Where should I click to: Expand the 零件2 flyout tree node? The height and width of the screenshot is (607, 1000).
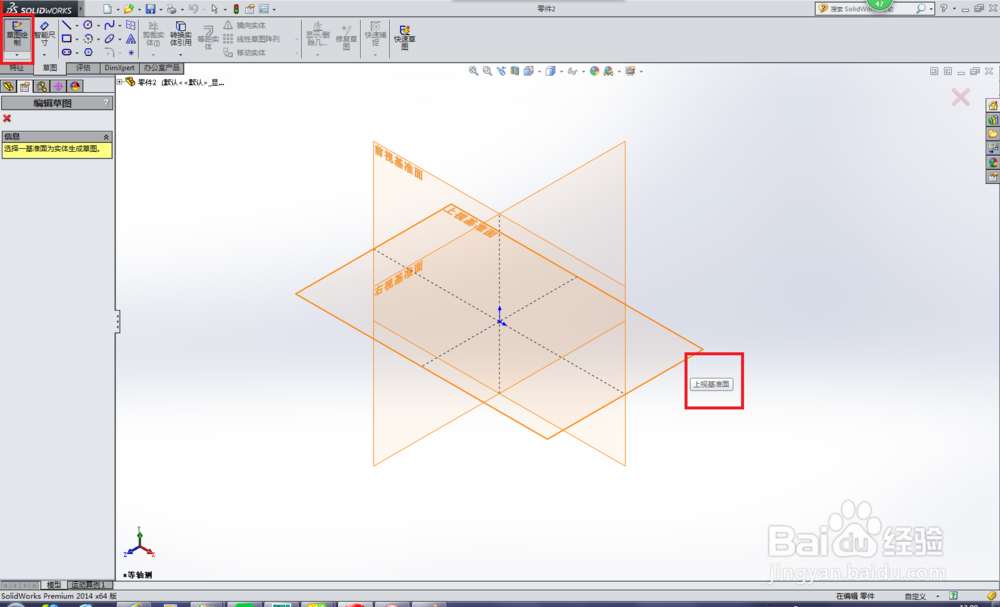[x=119, y=82]
